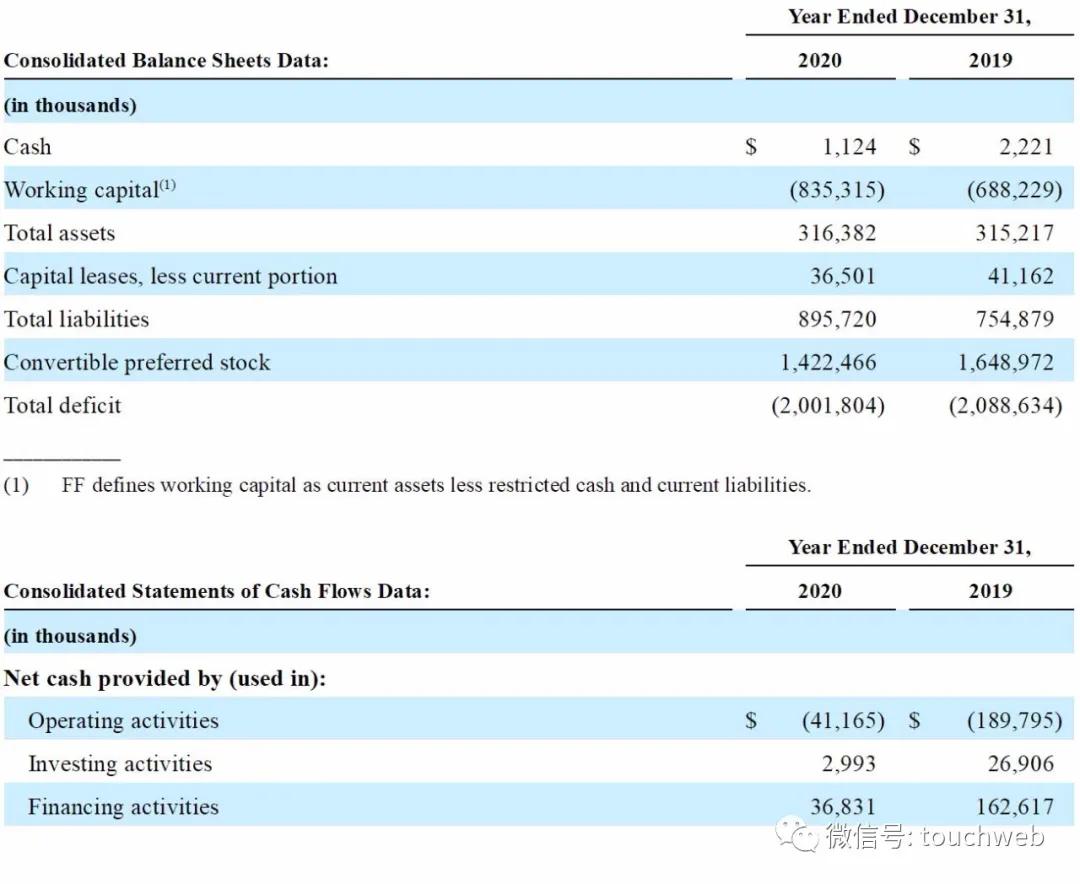Click the 2020 column header in balance sheet table
The height and width of the screenshot is (884, 1080).
(820, 61)
